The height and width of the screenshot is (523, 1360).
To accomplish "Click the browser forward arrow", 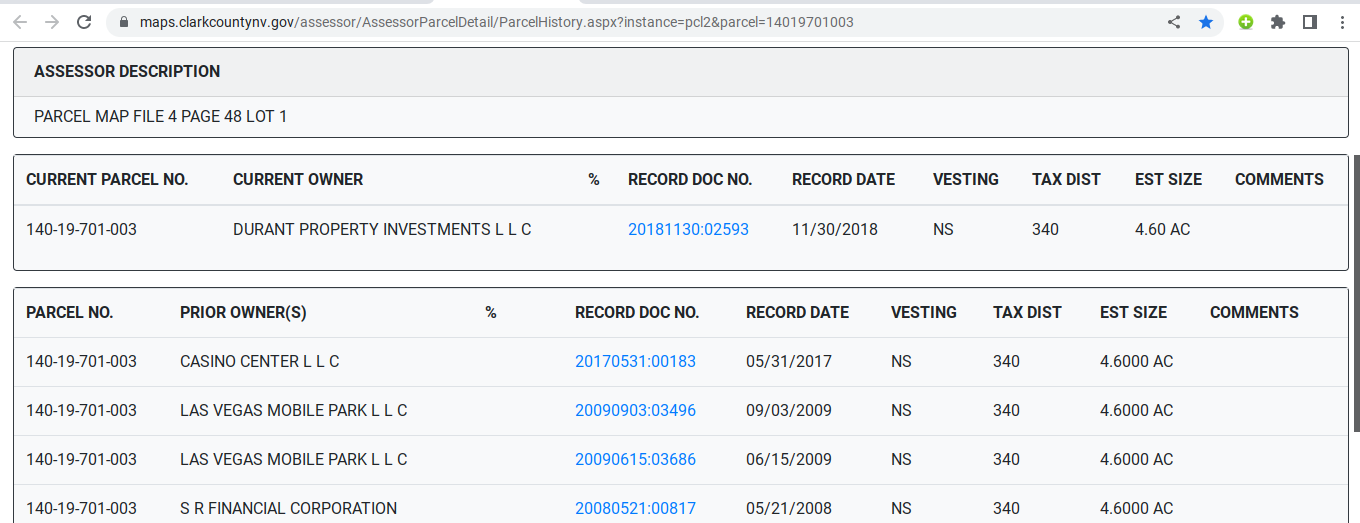I will (52, 22).
